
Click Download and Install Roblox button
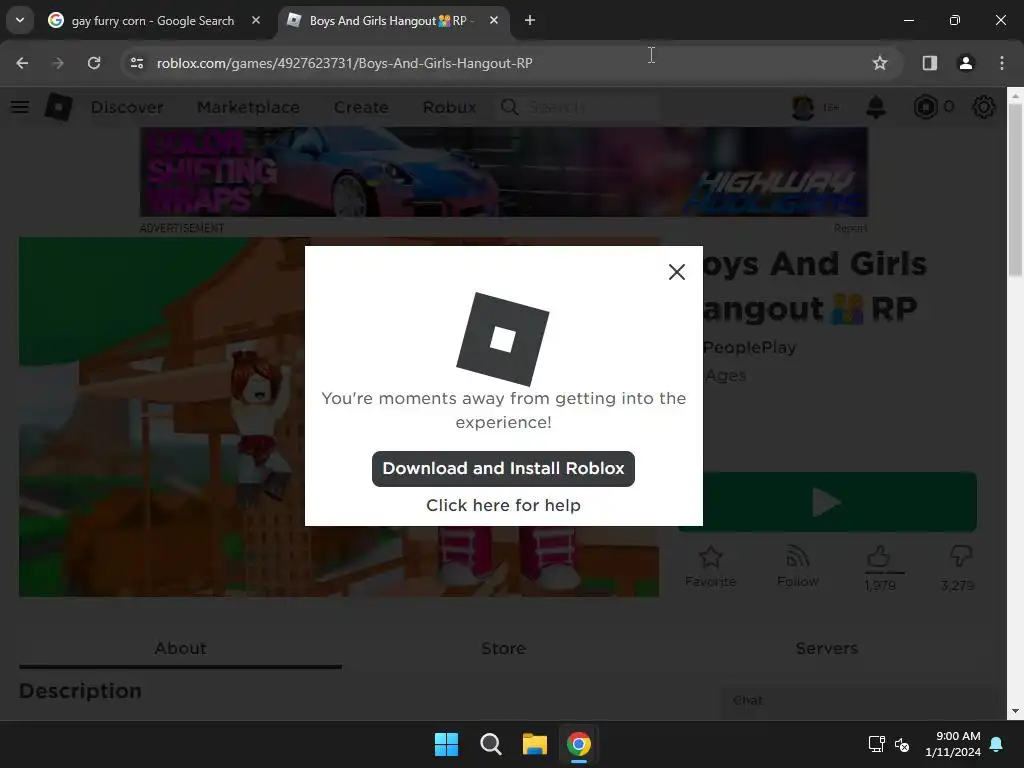tap(503, 468)
